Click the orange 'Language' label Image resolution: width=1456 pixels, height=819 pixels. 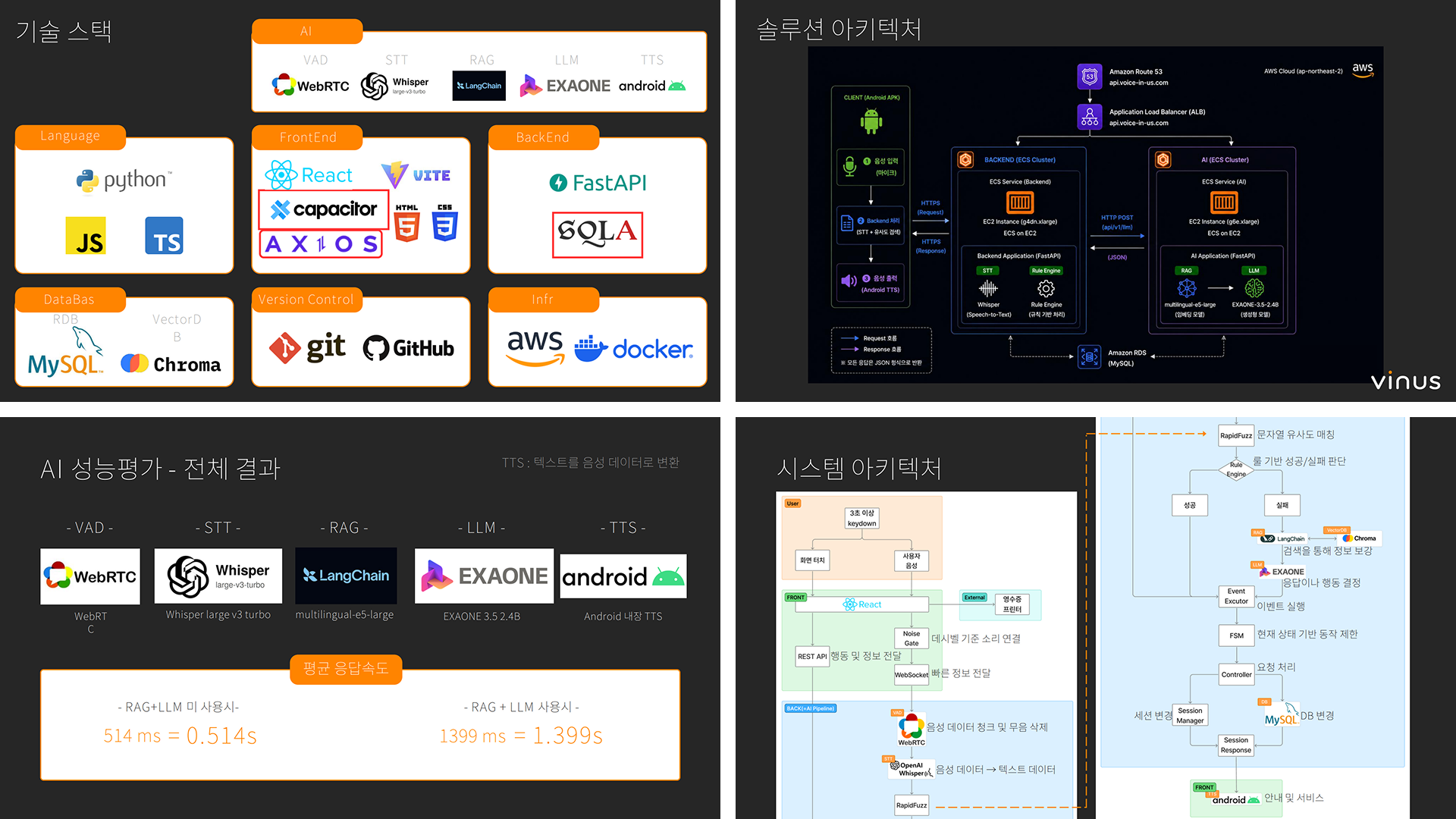click(71, 136)
